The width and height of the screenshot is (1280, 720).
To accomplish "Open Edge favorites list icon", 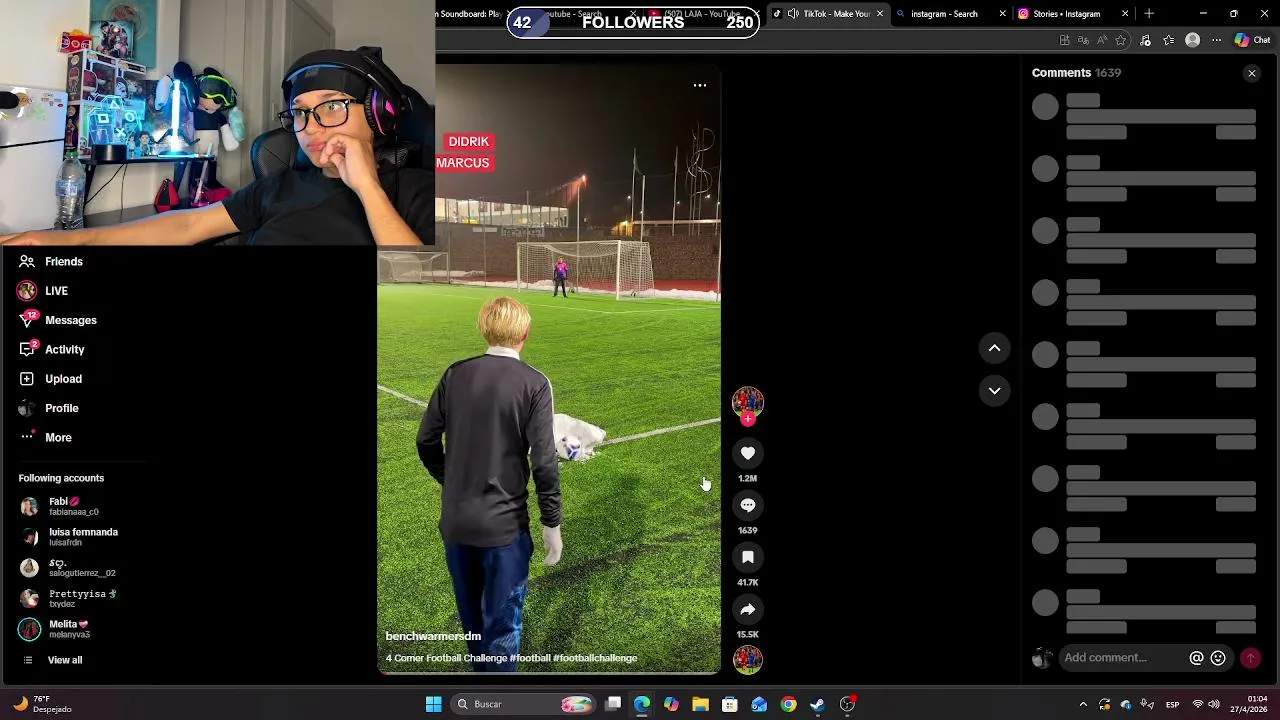I will pyautogui.click(x=1168, y=40).
